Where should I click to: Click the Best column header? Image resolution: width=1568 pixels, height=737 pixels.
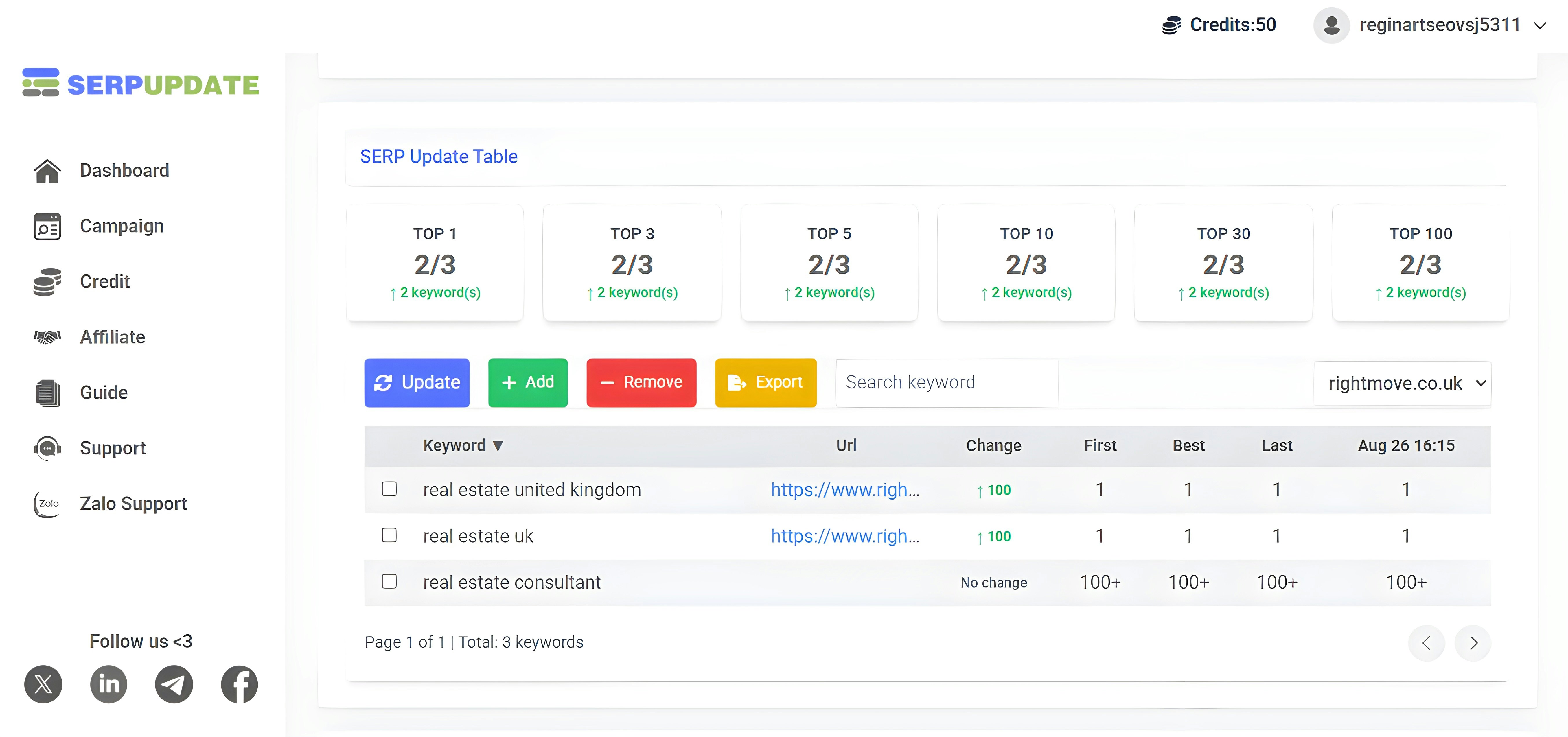tap(1188, 445)
